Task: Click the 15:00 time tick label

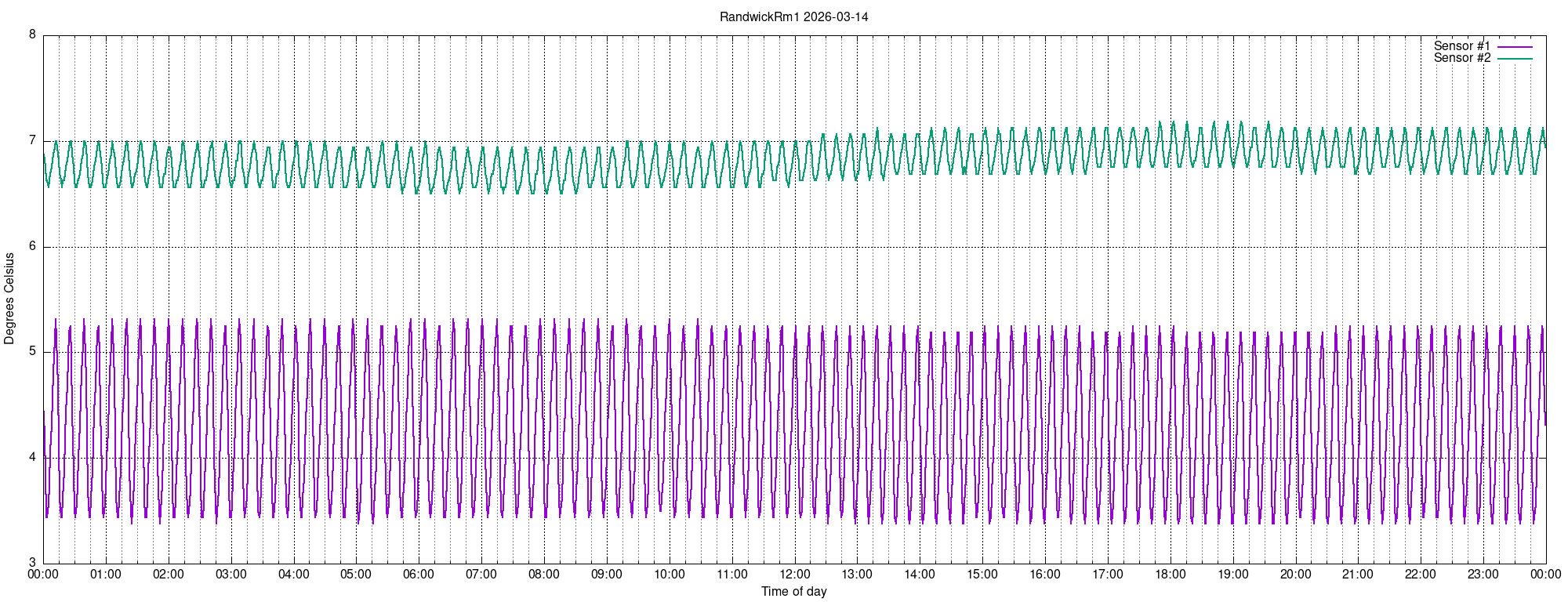Action: (x=982, y=575)
